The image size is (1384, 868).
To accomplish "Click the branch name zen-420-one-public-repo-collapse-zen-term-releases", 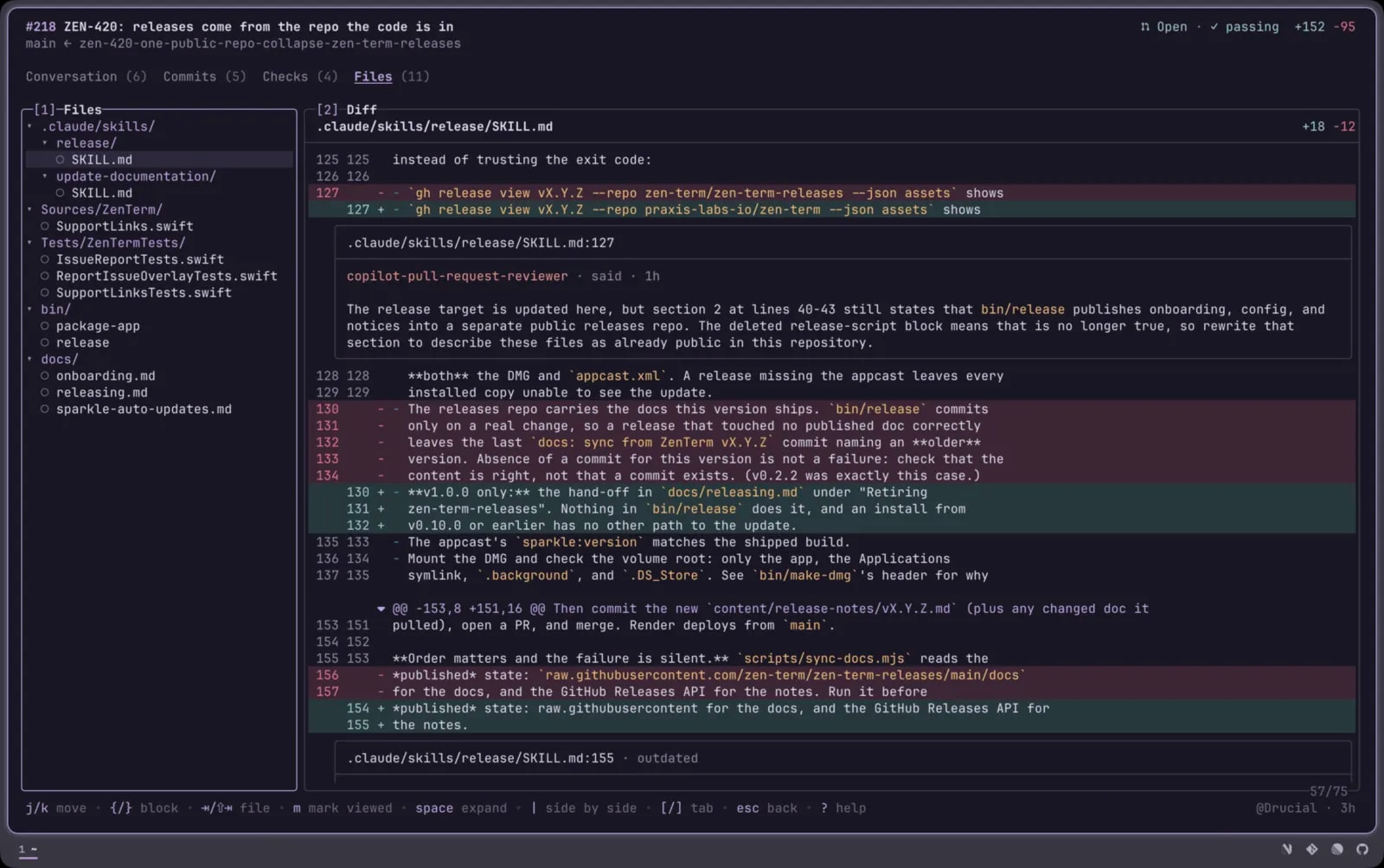I will 270,43.
